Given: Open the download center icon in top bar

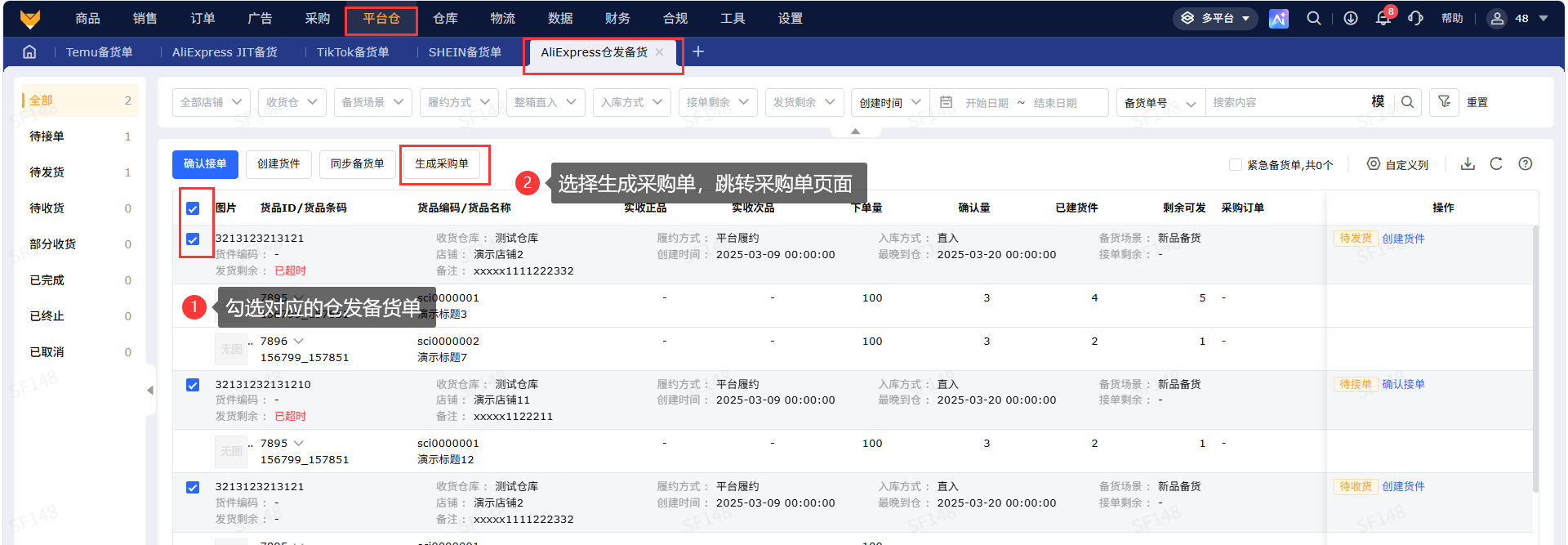Looking at the screenshot, I should (x=1351, y=18).
